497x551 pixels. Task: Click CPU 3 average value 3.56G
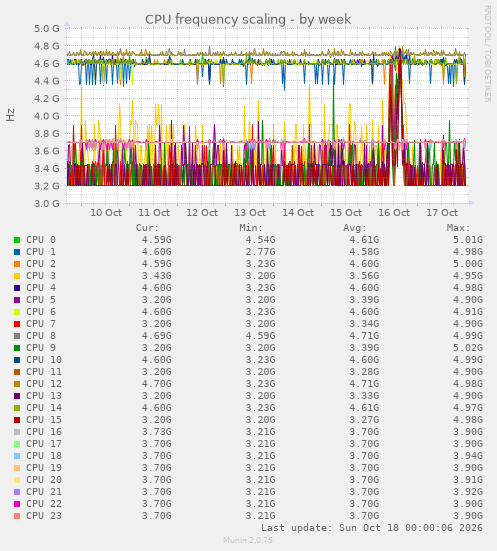coord(364,276)
